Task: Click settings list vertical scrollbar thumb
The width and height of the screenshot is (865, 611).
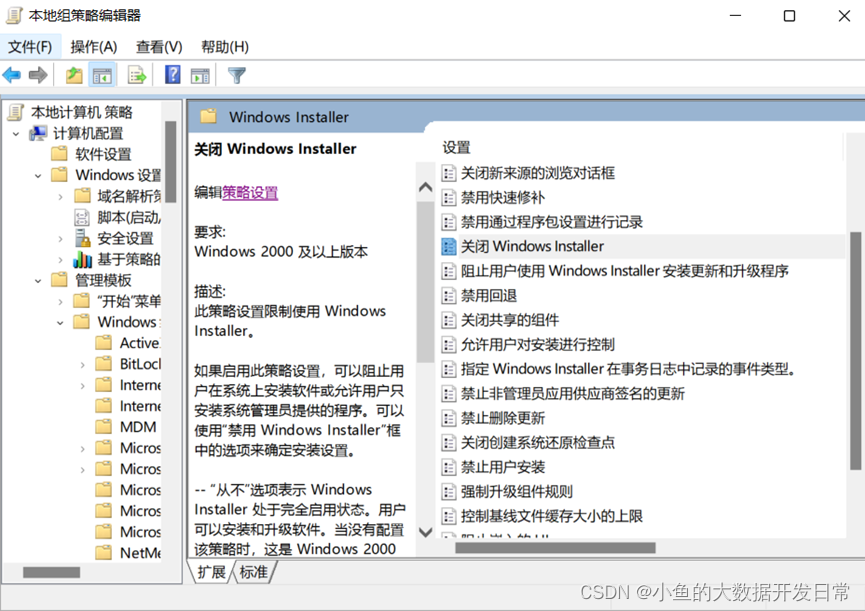Action: pos(855,351)
